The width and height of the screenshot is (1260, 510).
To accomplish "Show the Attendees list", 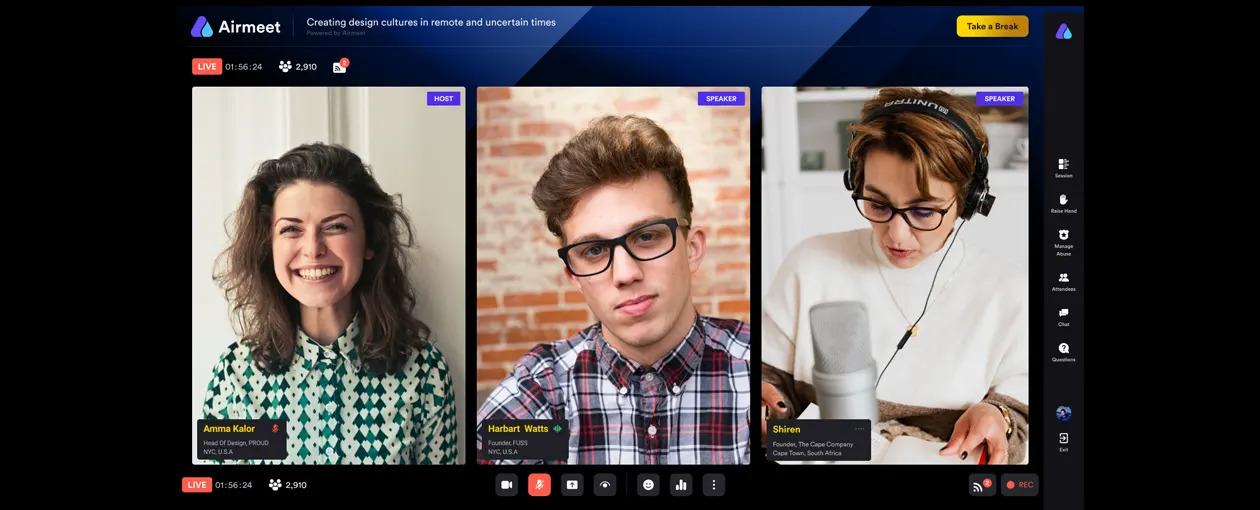I will click(1063, 281).
